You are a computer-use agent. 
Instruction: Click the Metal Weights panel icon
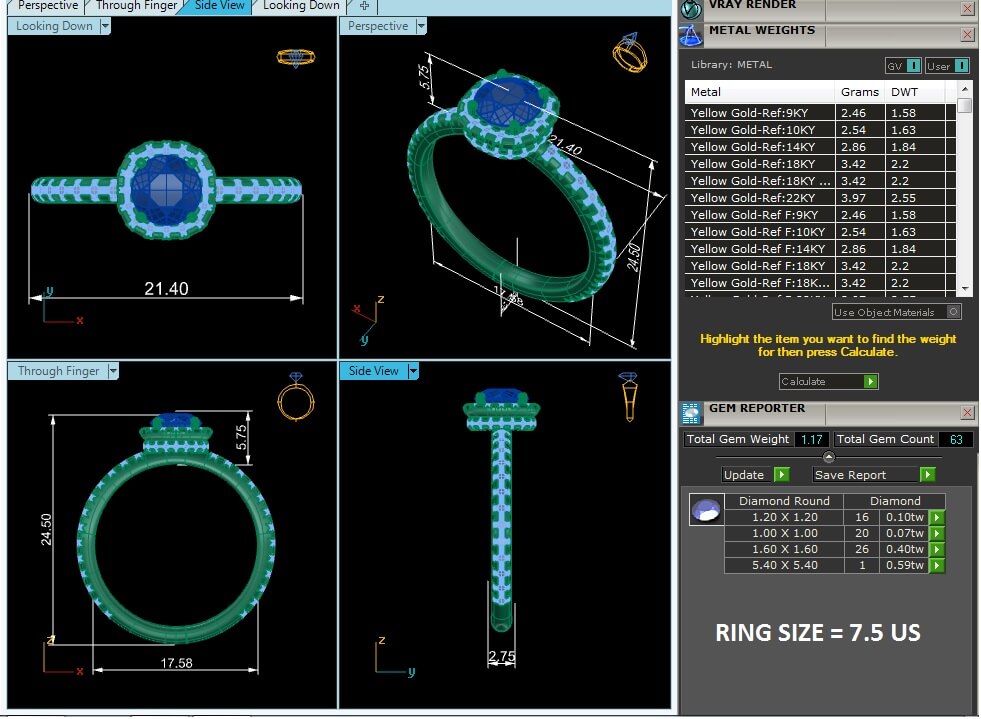tap(690, 35)
